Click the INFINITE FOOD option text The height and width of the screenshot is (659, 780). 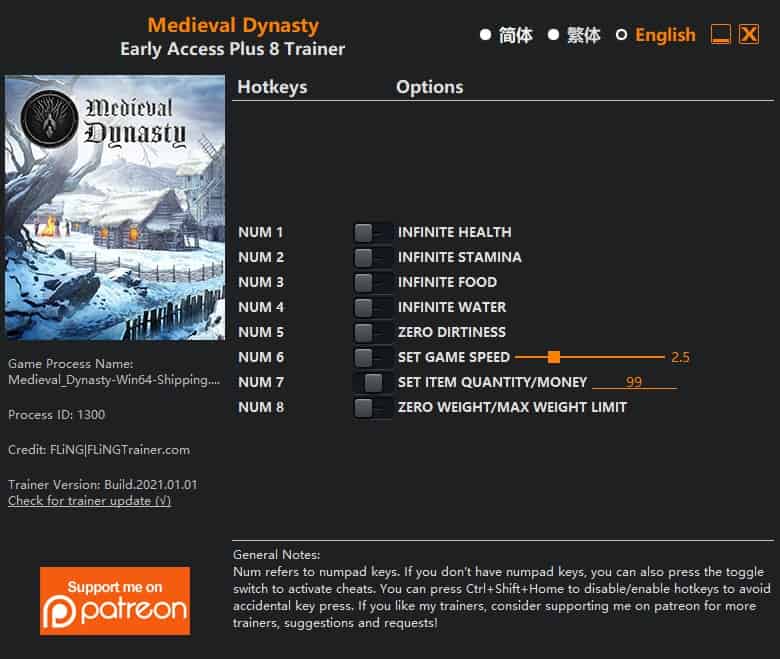(x=447, y=282)
